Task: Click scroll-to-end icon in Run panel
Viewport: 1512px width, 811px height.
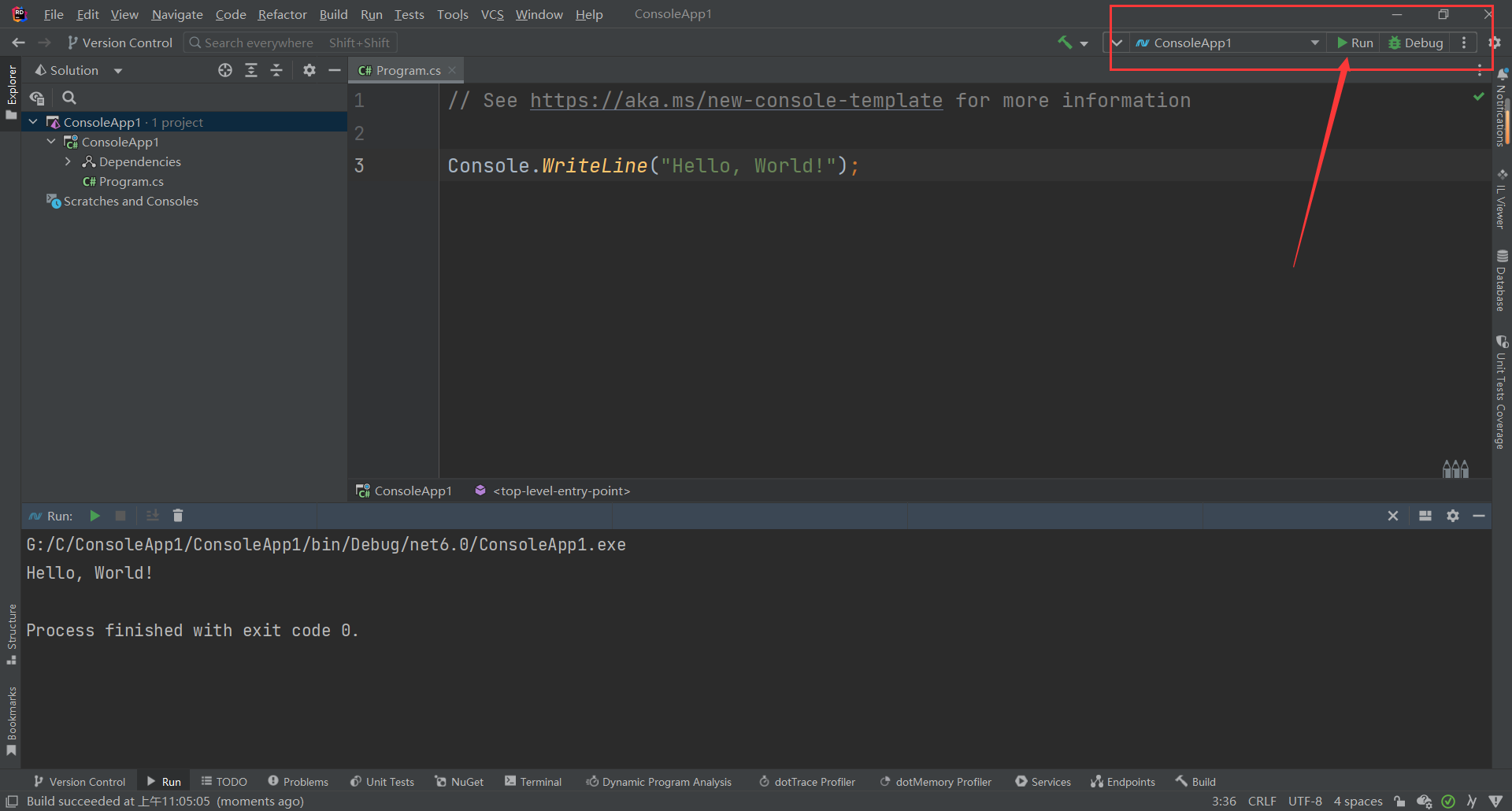Action: click(x=153, y=516)
